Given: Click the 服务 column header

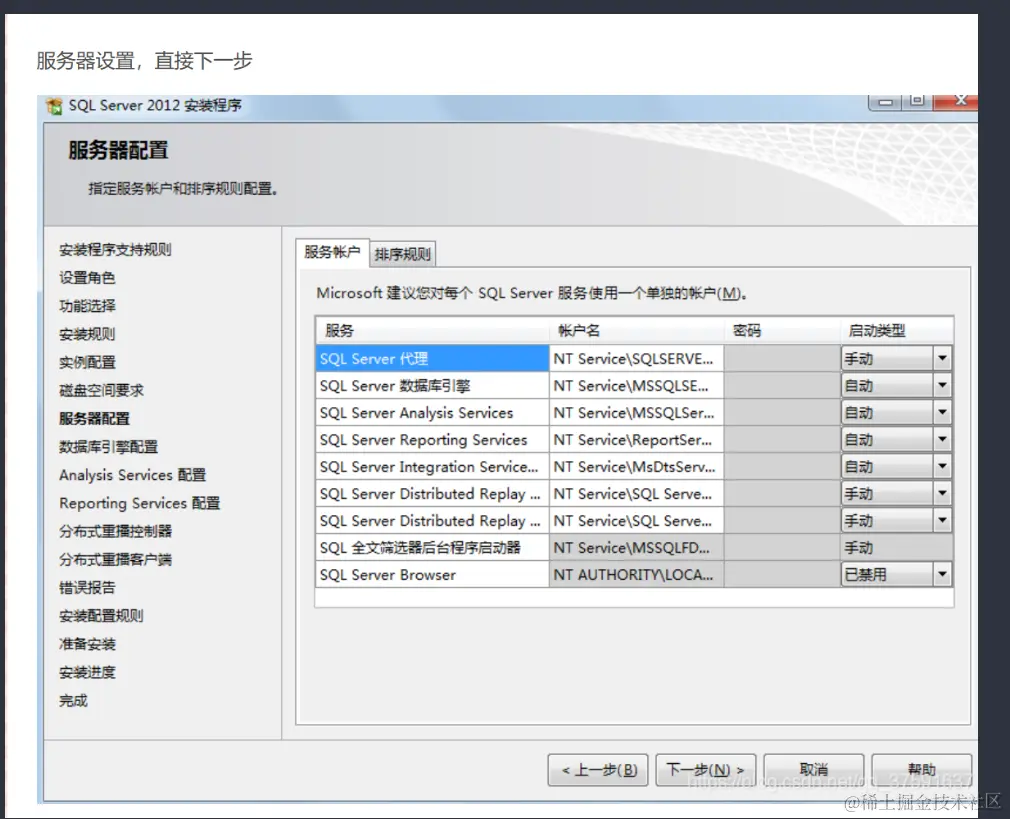Looking at the screenshot, I should [x=432, y=331].
